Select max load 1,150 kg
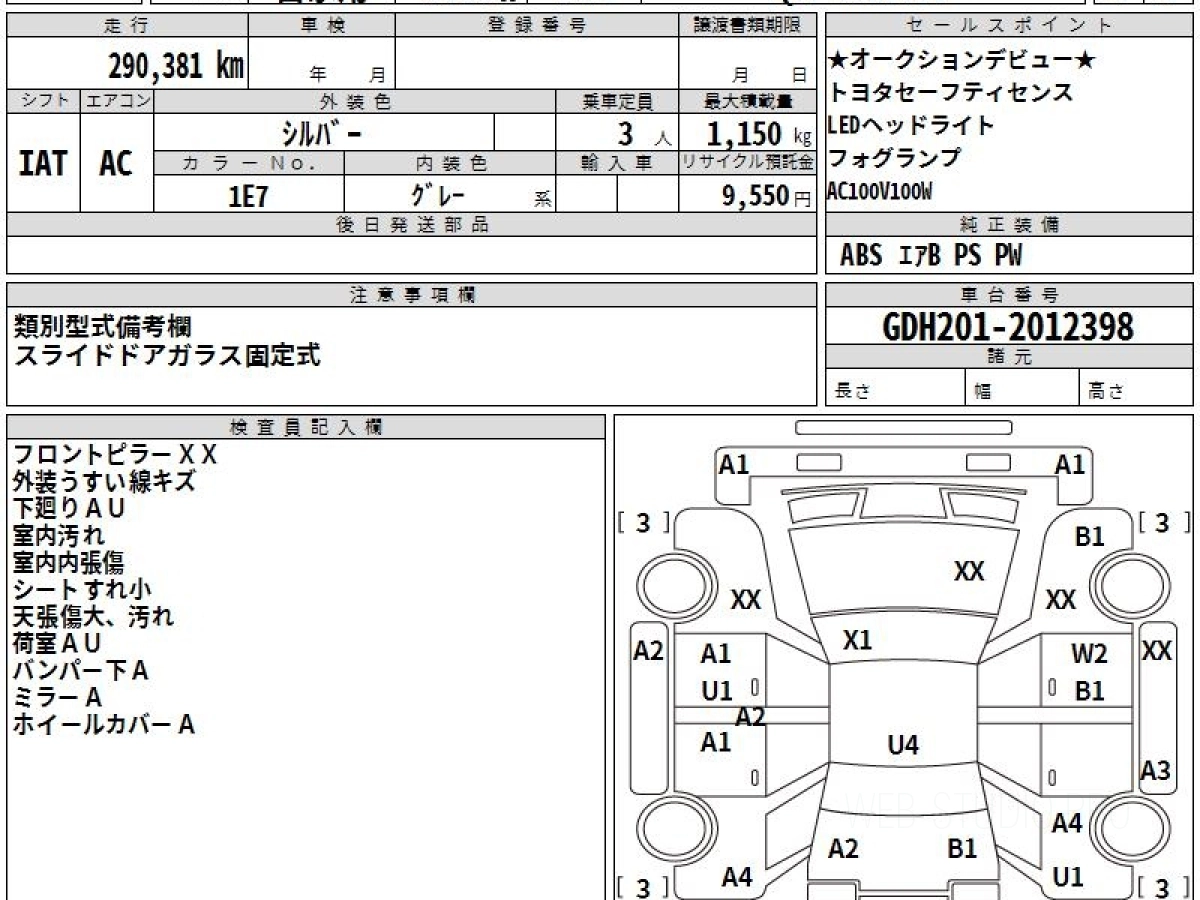This screenshot has width=1200, height=900. [x=759, y=133]
